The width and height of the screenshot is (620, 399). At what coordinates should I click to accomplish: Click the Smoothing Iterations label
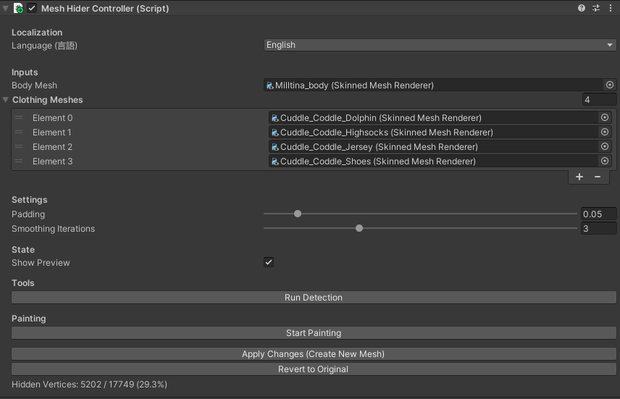coord(53,229)
